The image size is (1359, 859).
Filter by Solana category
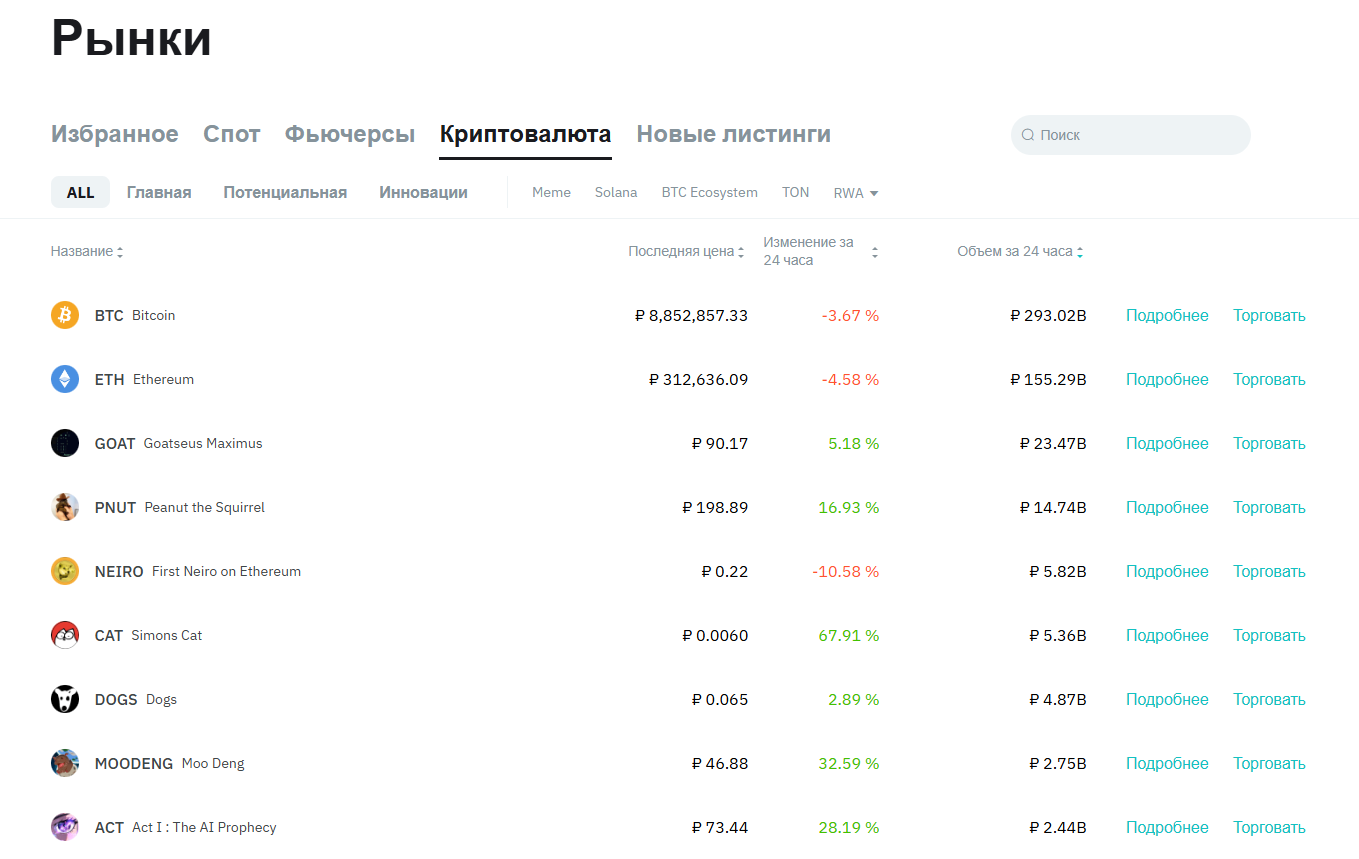(x=616, y=192)
